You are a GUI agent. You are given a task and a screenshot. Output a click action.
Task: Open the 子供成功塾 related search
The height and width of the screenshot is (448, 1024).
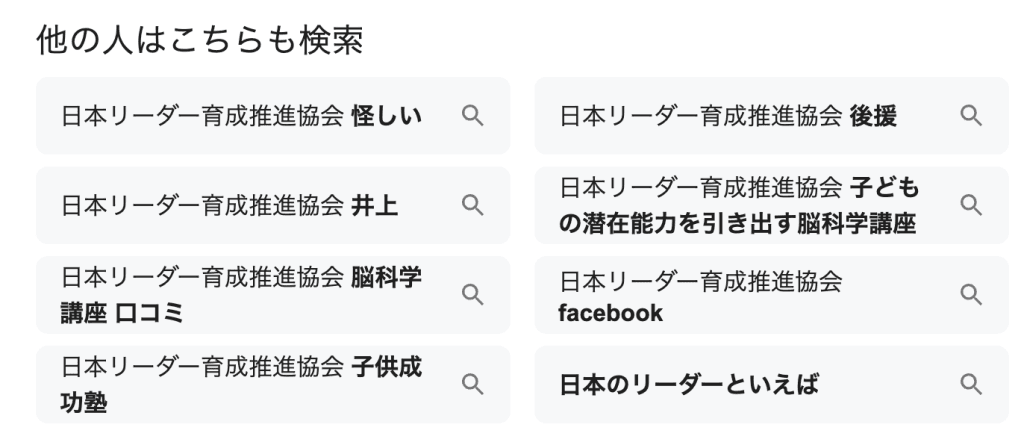(240, 383)
